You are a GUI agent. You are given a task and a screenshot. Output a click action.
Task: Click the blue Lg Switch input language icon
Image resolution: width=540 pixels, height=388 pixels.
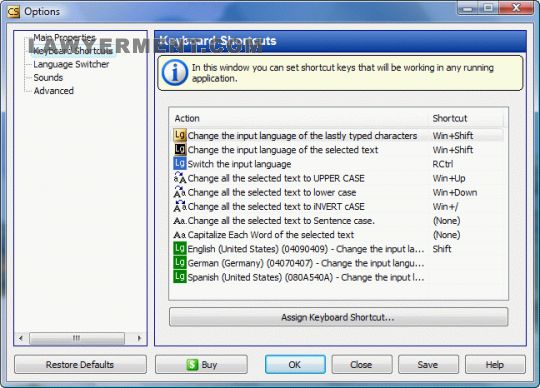[x=179, y=163]
